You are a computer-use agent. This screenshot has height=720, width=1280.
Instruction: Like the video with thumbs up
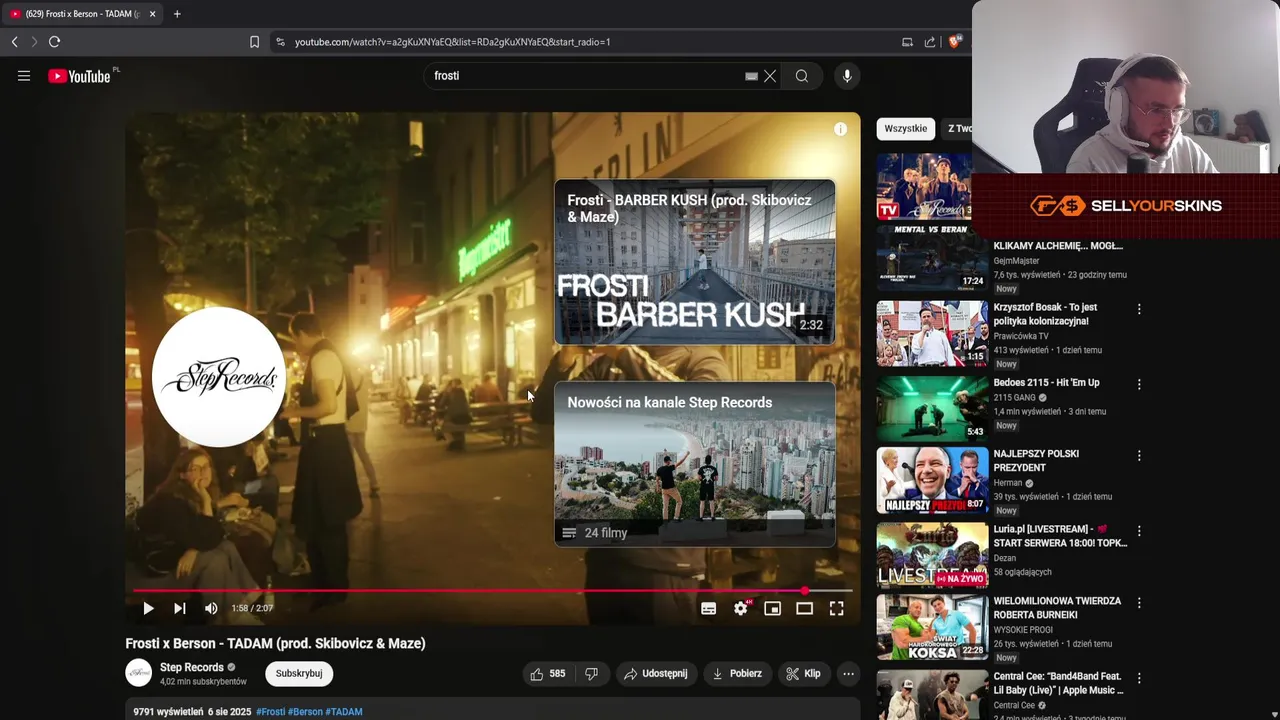[x=548, y=674]
